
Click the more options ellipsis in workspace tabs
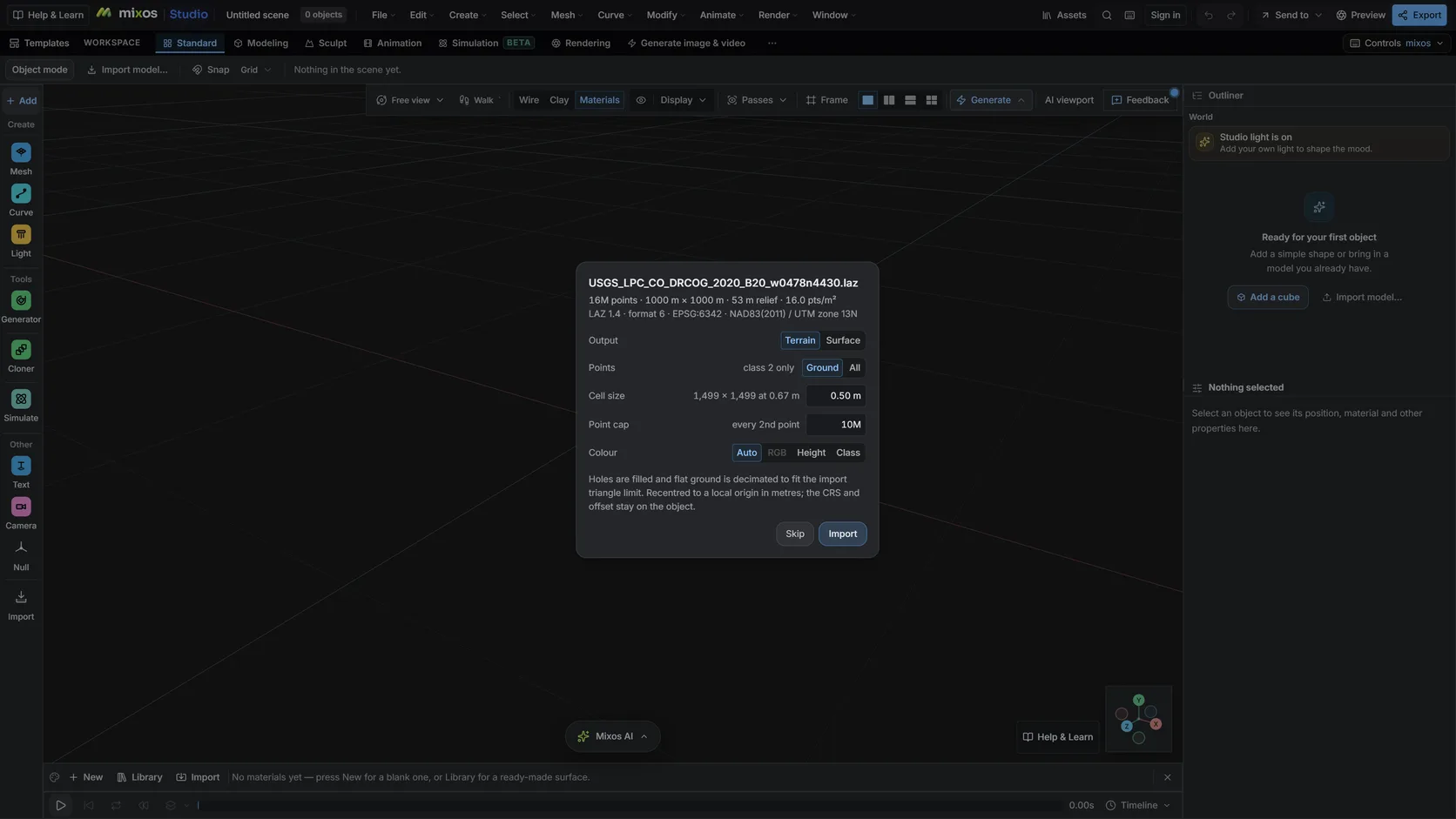point(772,43)
